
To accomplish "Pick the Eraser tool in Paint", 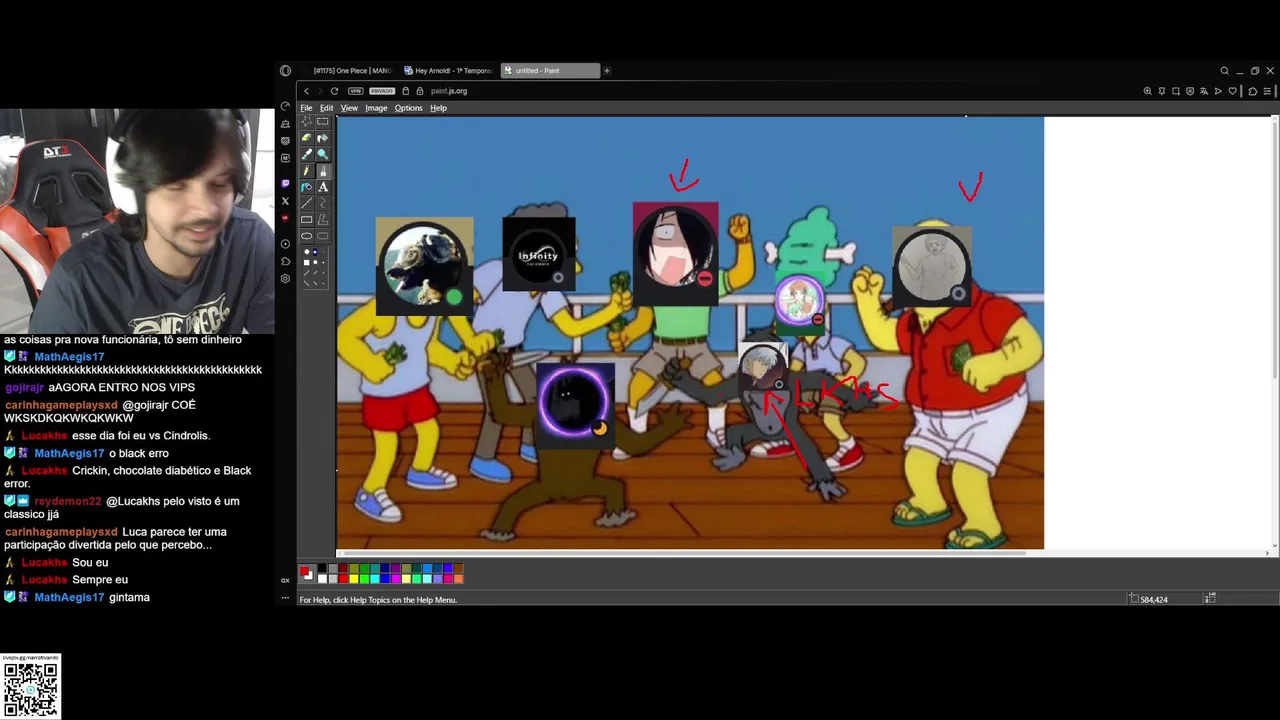I will tap(307, 138).
